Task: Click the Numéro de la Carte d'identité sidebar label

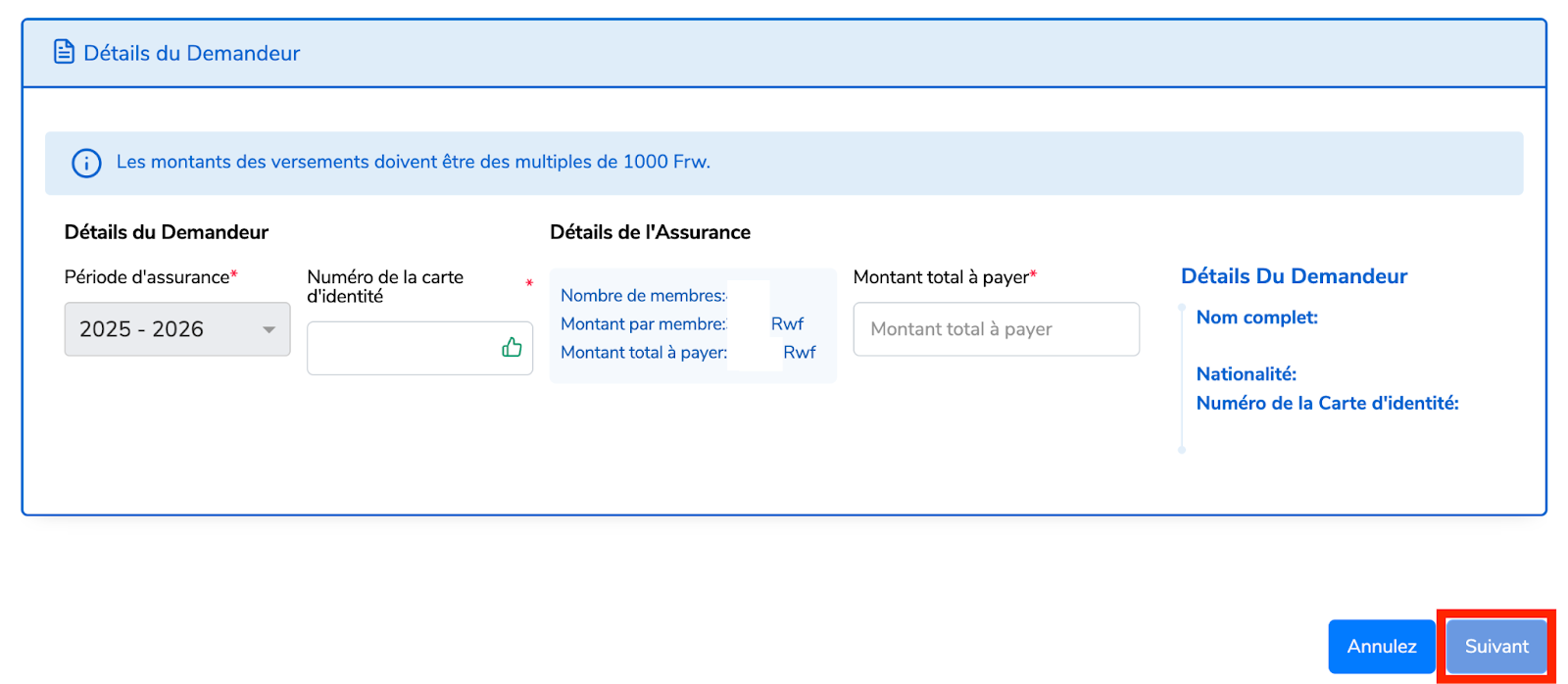Action: [x=1328, y=404]
